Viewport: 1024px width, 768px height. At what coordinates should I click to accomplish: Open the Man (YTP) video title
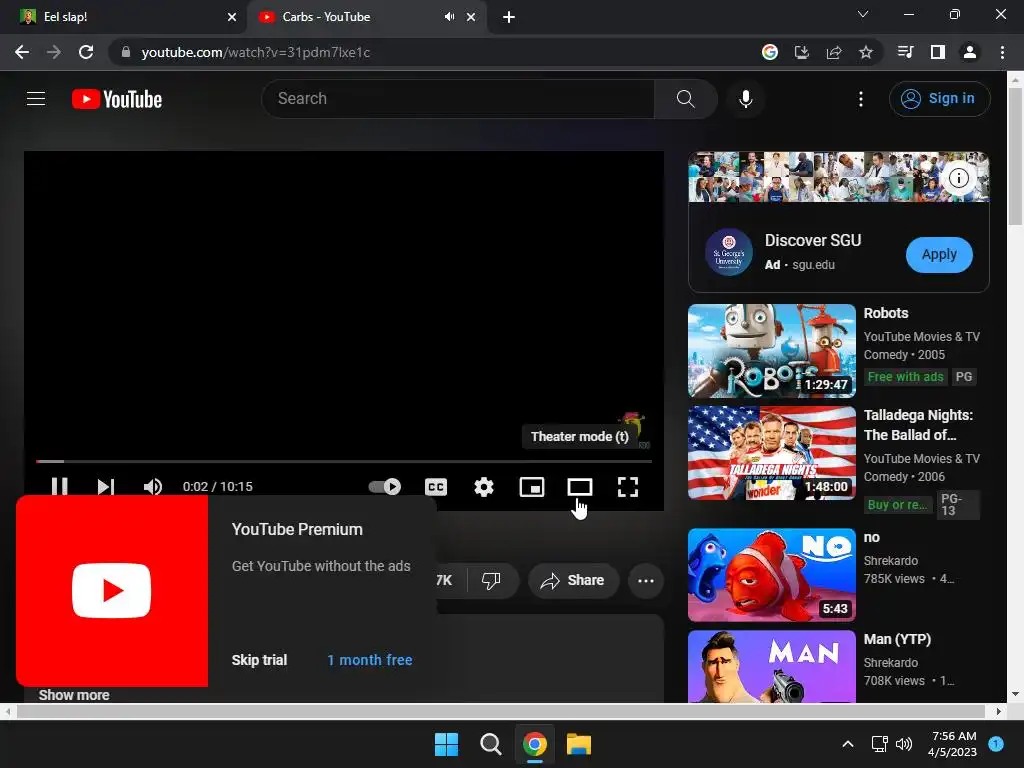click(897, 639)
